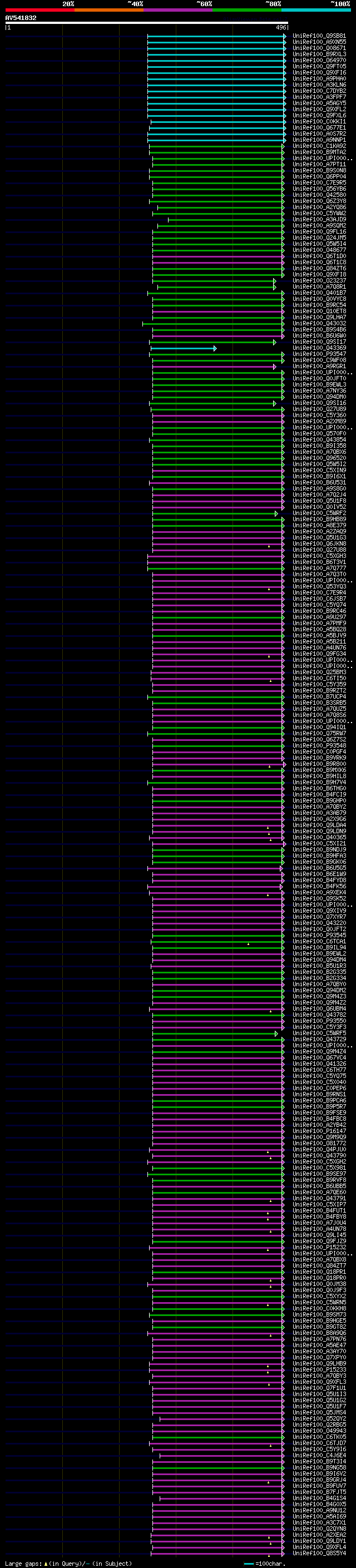
Task: Click hit label UniRef100_Q9FXL6
Action: tap(319, 116)
